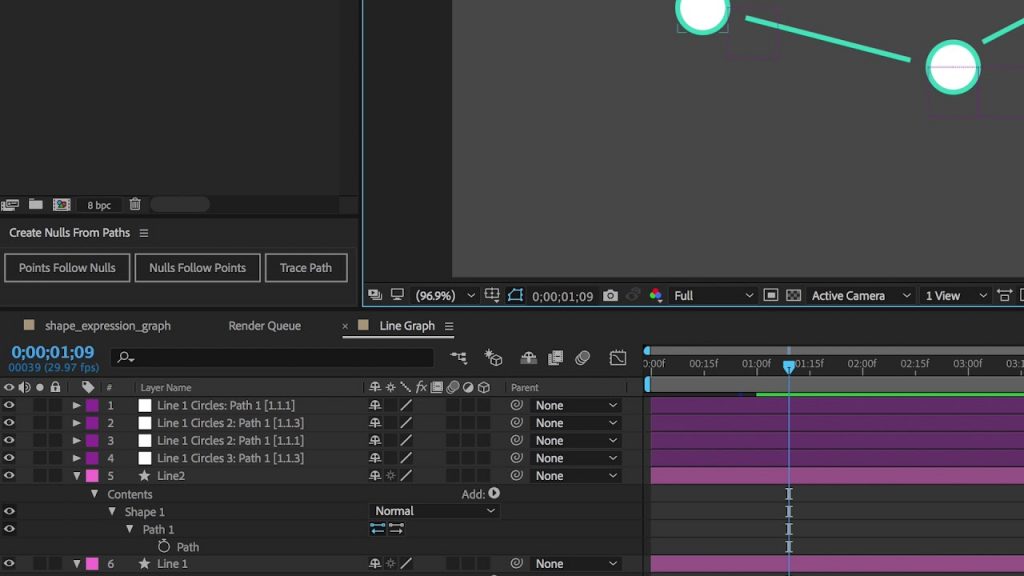Click the current time indicator in the timeline ruler
The image size is (1024, 576).
(789, 366)
